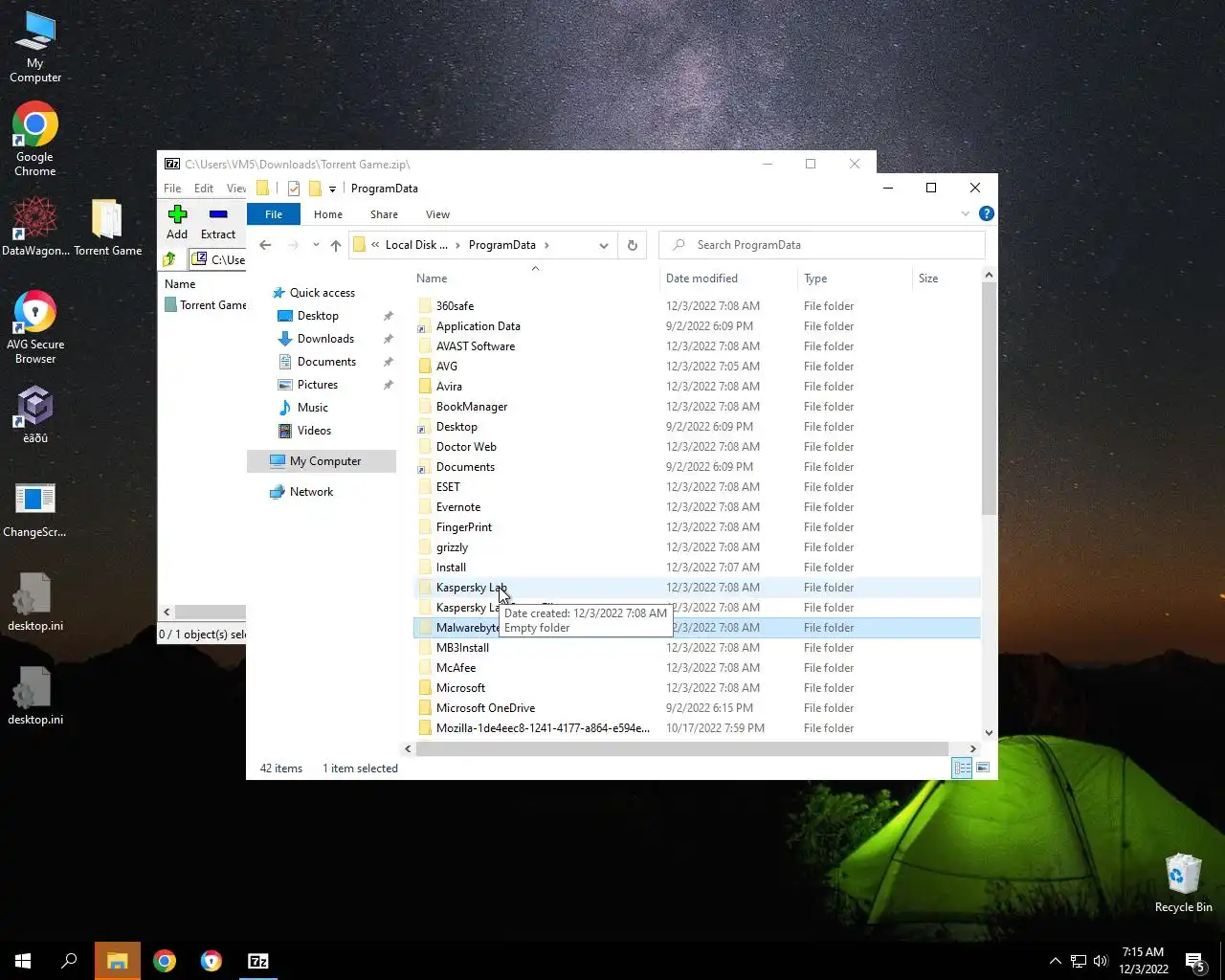
Task: Switch to details view layout icon
Action: coord(962,768)
